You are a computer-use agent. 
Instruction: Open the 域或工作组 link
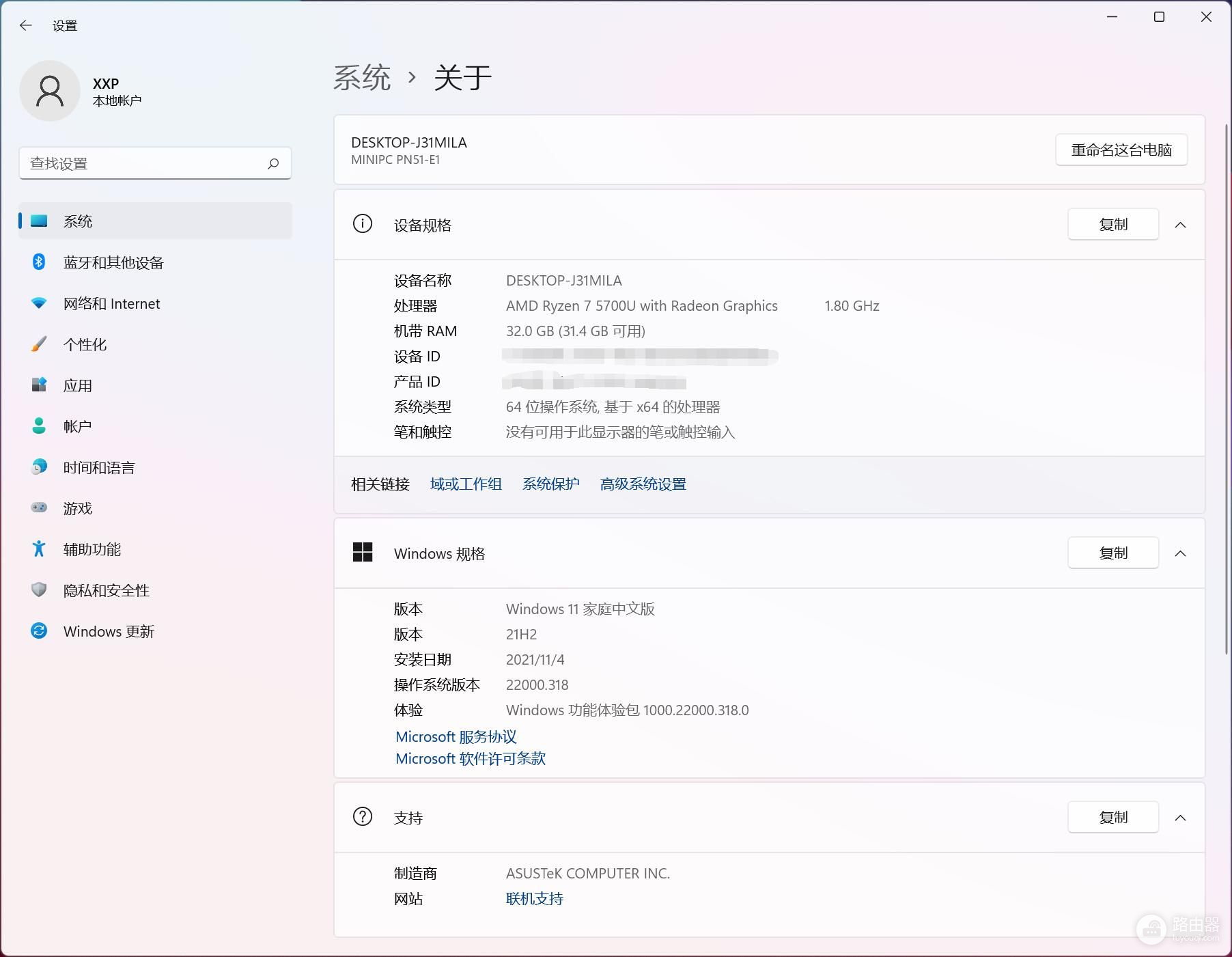466,484
